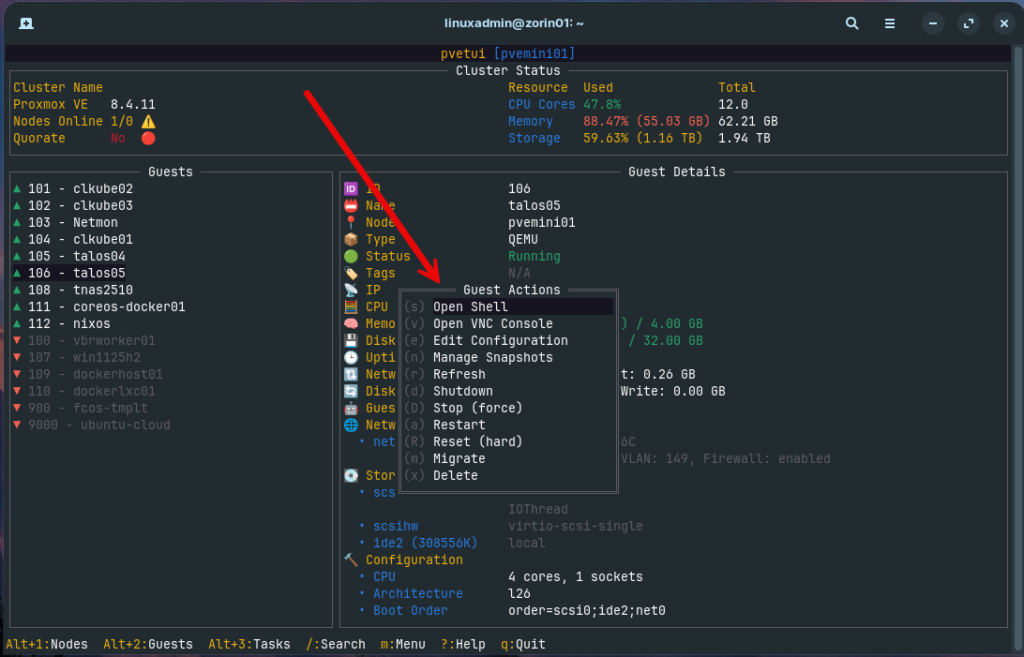
Task: Open Help via the ?:Help label
Action: pyautogui.click(x=461, y=644)
